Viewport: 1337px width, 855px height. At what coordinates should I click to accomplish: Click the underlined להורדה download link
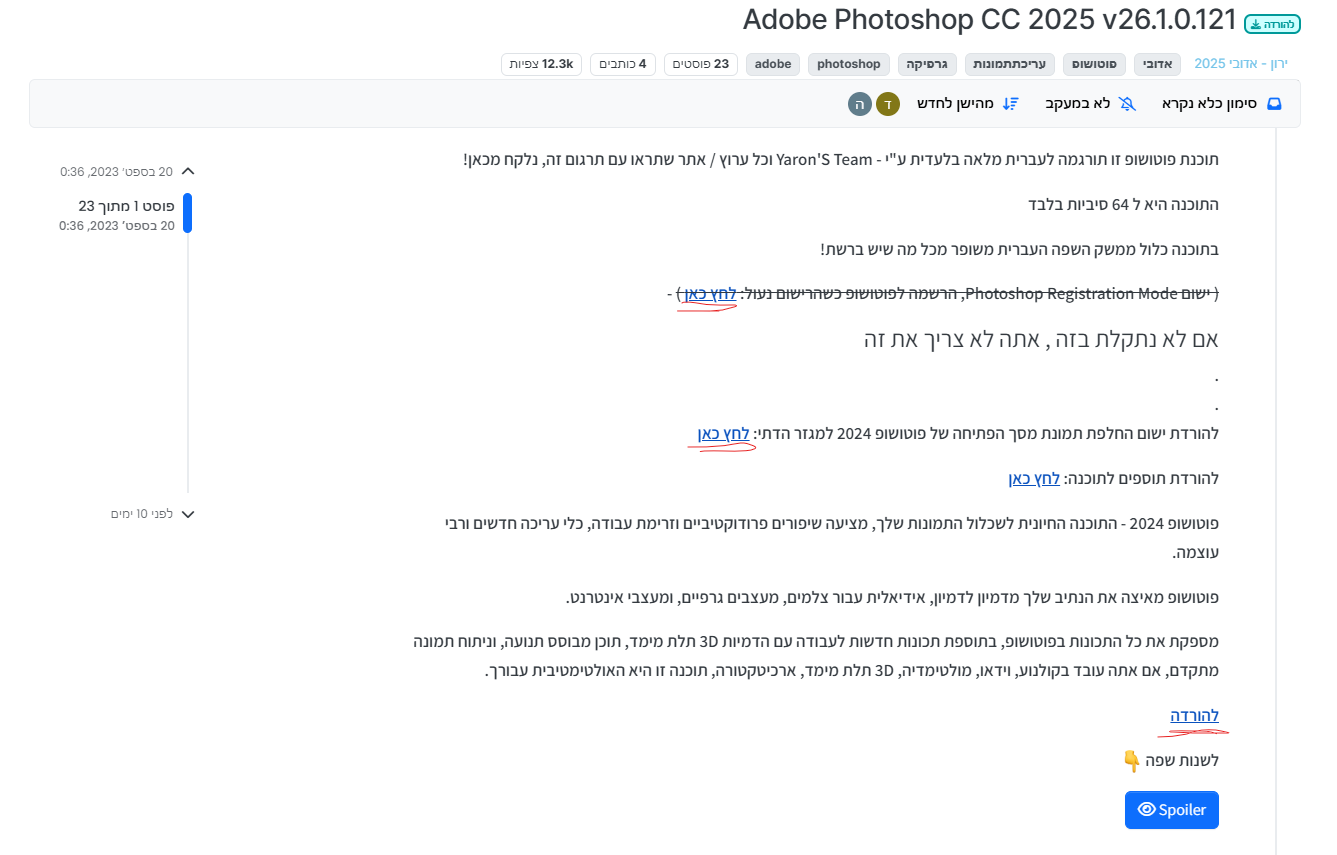[x=1195, y=716]
